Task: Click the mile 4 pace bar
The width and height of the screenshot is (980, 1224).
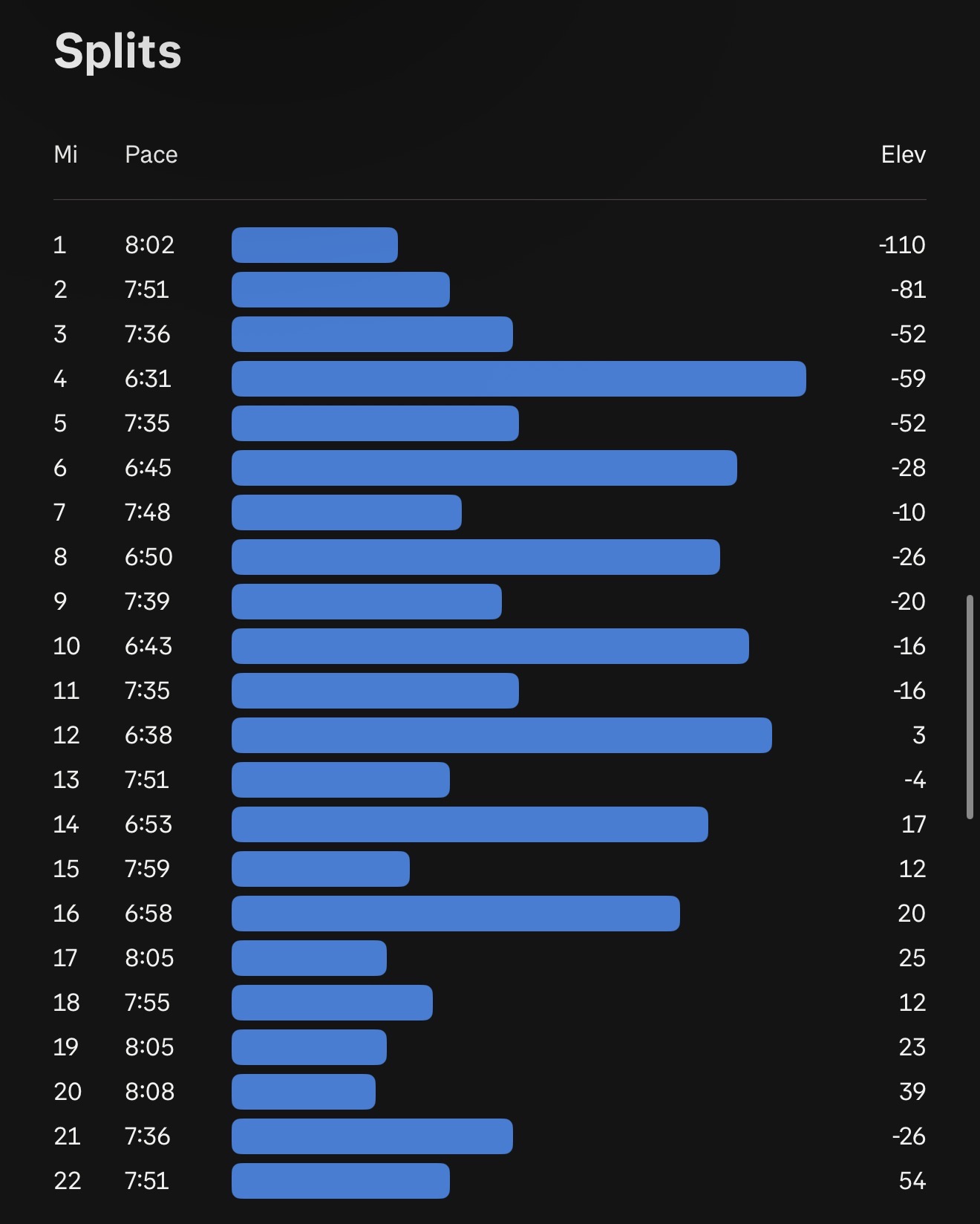Action: pyautogui.click(x=518, y=379)
